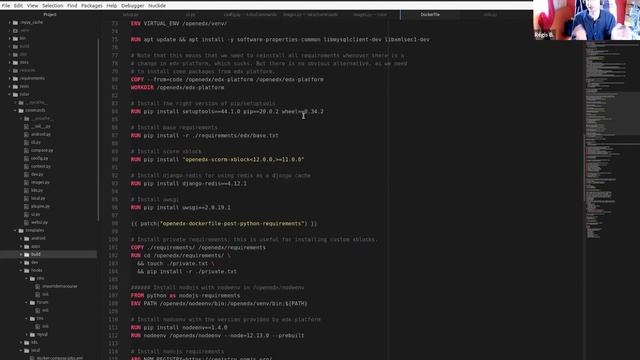The image size is (640, 360).
Task: Collapse the templates folder chevron
Action: 16,230
